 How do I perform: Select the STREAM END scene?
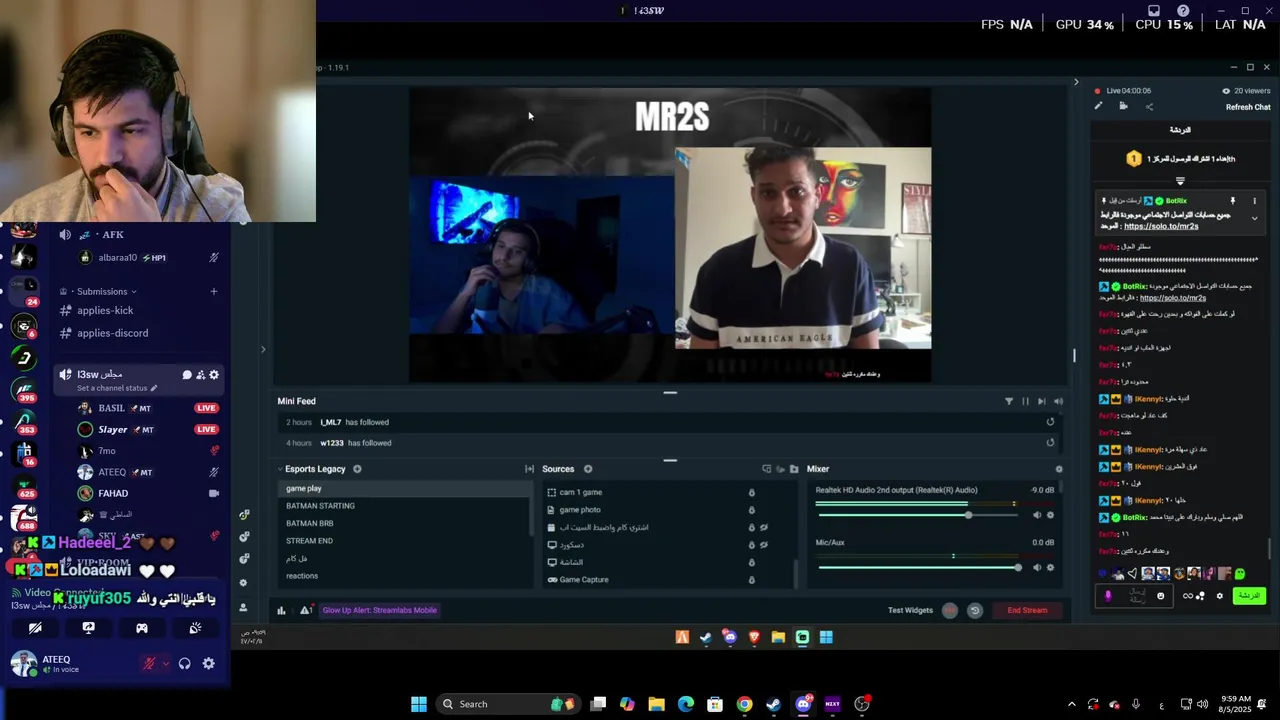[404, 541]
